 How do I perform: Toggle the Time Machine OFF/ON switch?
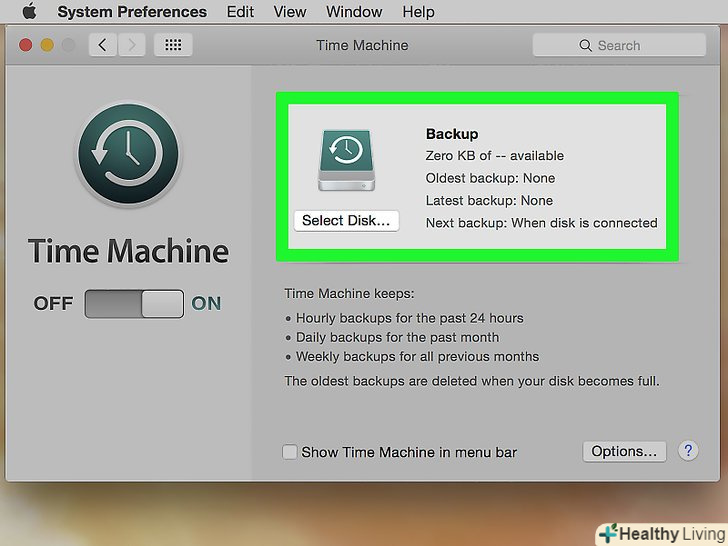pyautogui.click(x=134, y=304)
